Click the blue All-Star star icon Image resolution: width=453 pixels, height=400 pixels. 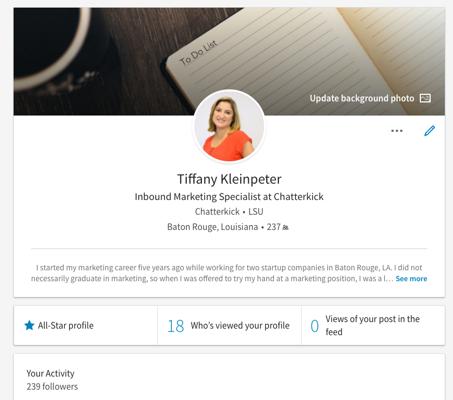coord(29,325)
